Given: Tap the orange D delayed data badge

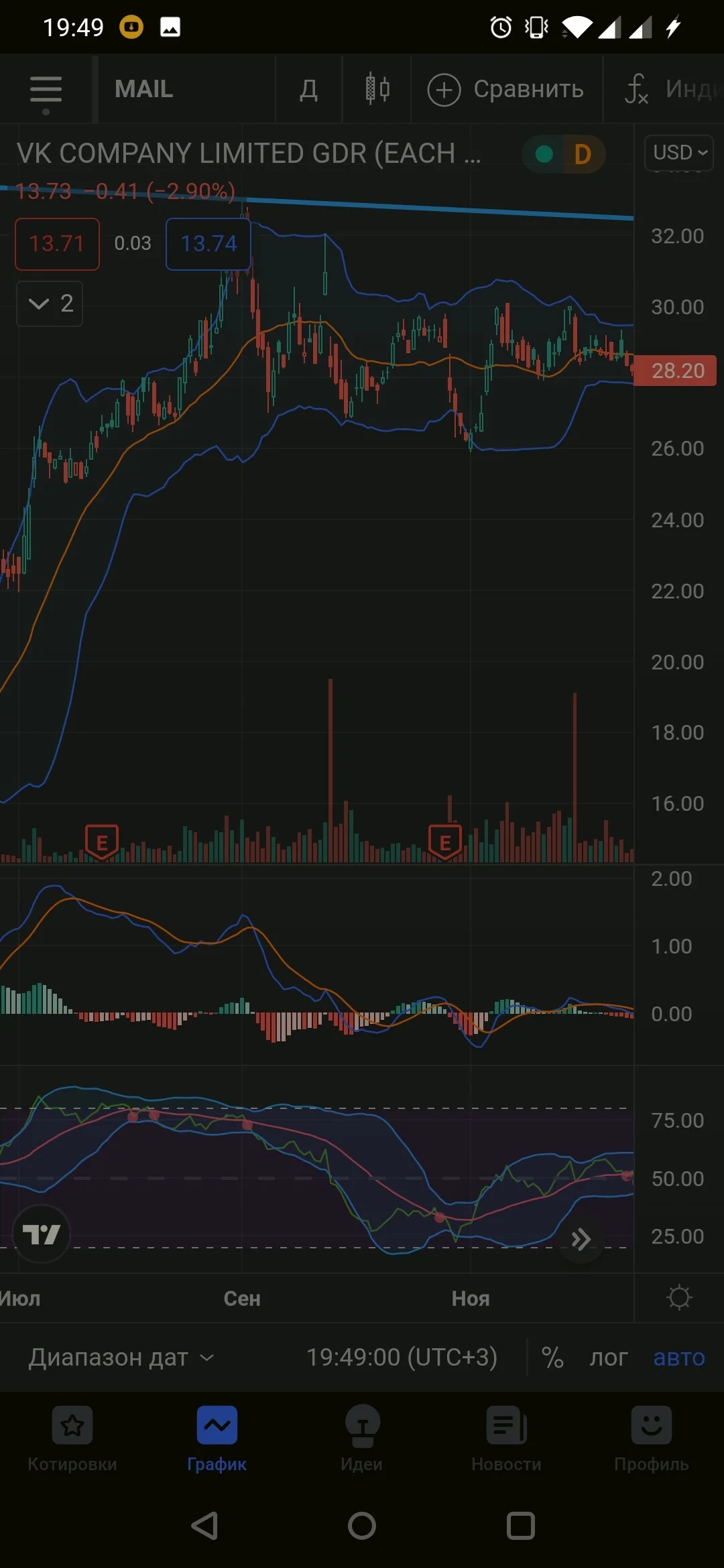Looking at the screenshot, I should [x=583, y=154].
